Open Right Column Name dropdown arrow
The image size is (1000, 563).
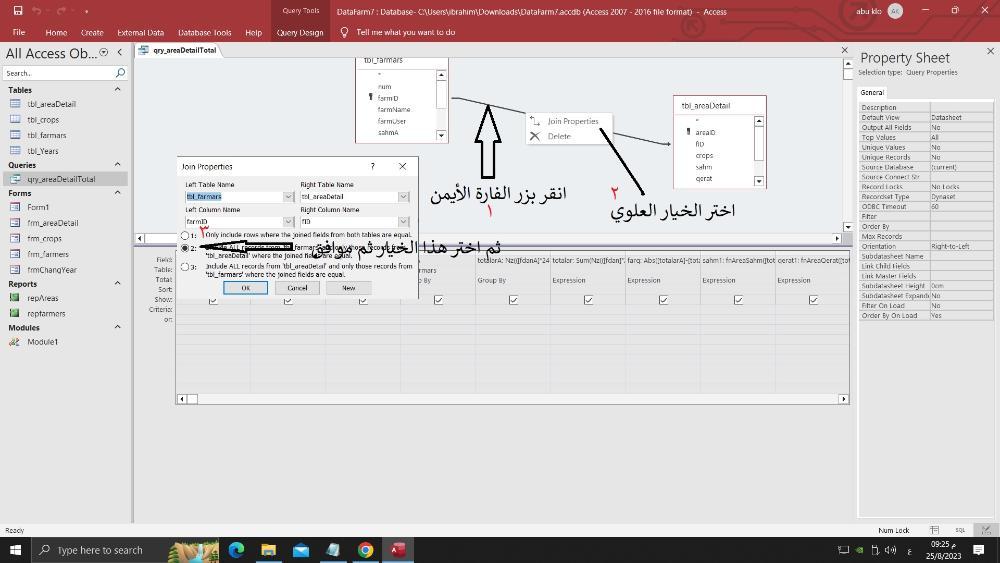point(403,222)
